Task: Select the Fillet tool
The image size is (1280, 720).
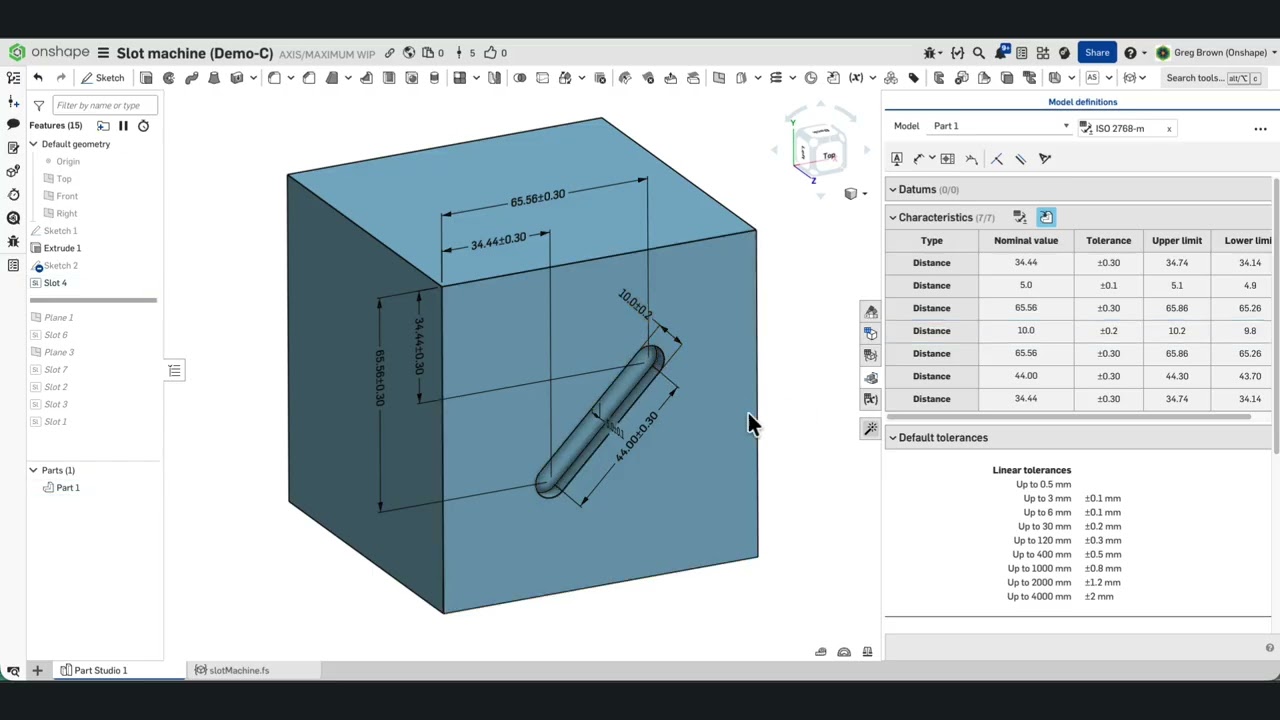Action: pos(274,78)
